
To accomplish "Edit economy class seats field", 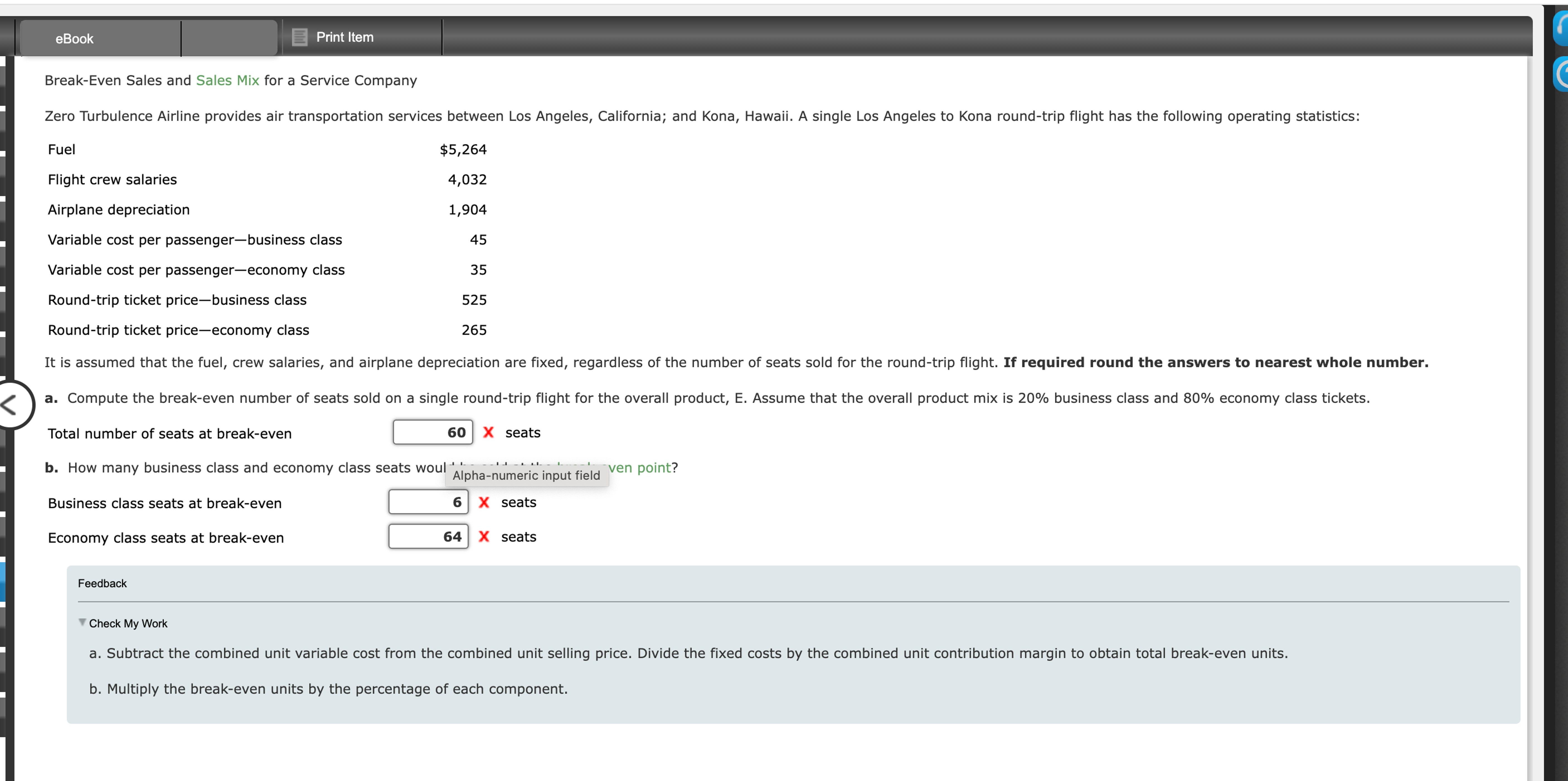I will point(429,536).
